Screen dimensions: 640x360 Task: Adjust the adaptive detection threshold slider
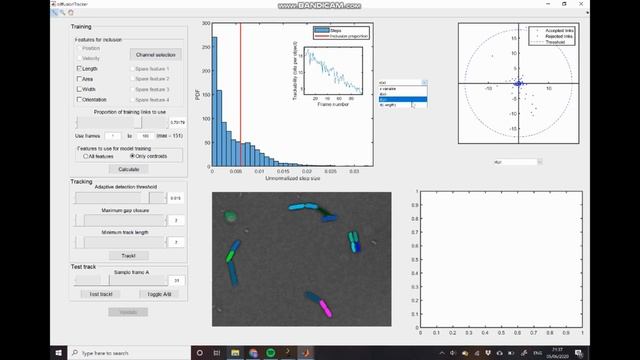(x=121, y=198)
